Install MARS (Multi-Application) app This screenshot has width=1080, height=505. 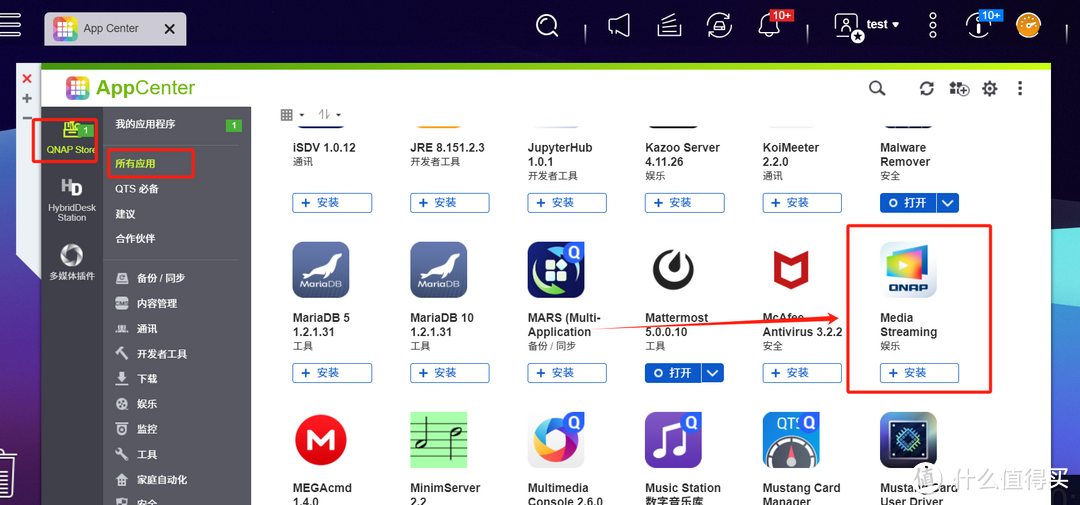(x=567, y=373)
